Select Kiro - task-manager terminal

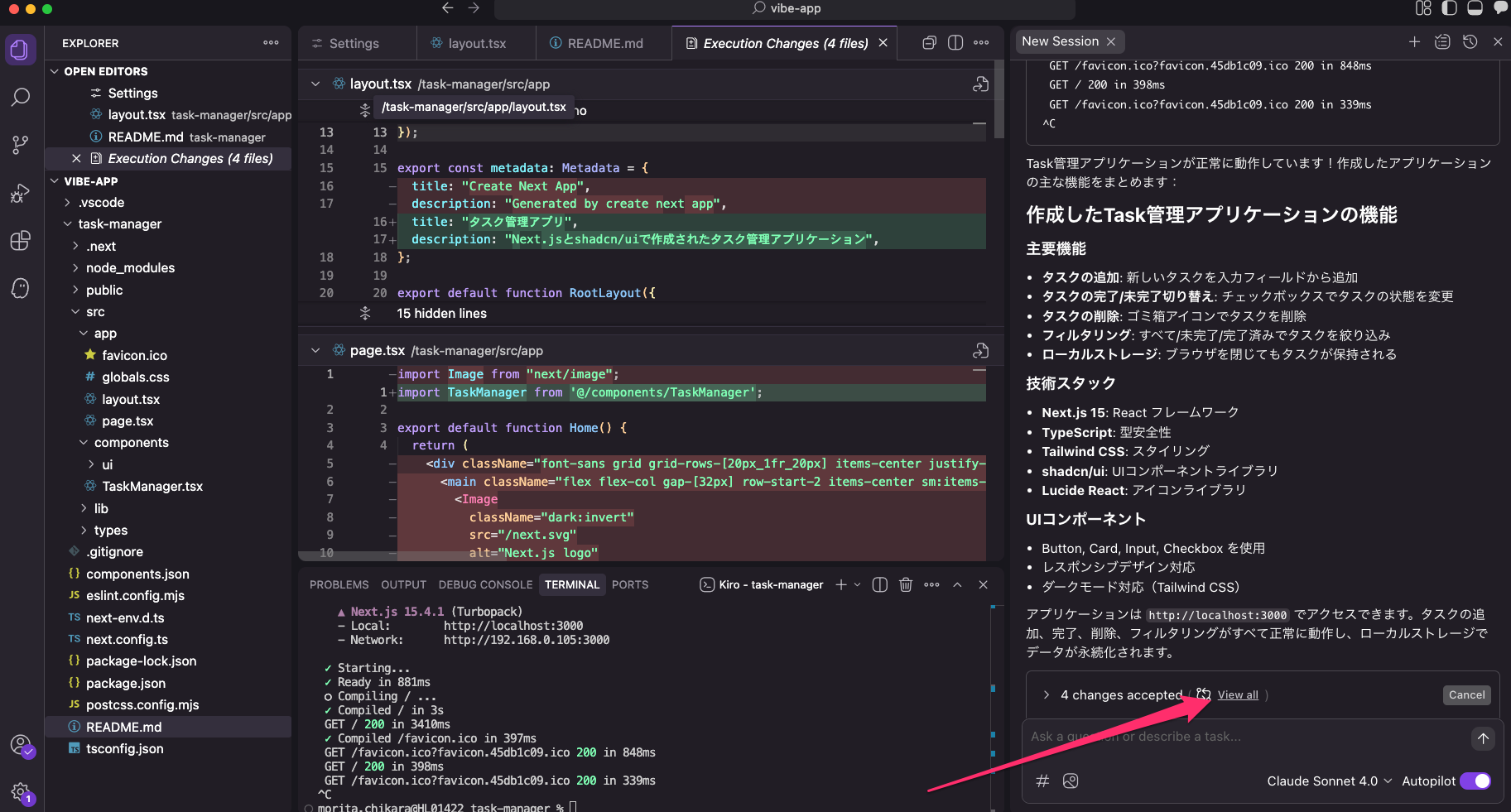coord(763,584)
